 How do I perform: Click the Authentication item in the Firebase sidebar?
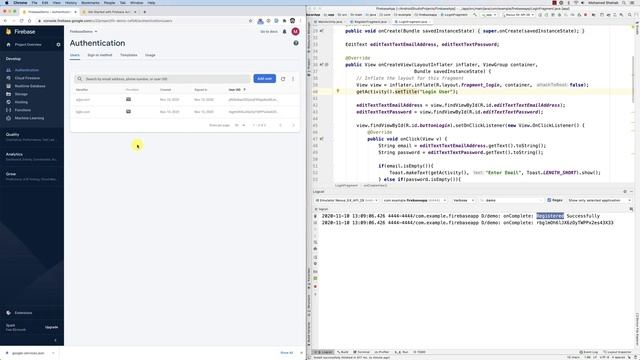(27, 70)
